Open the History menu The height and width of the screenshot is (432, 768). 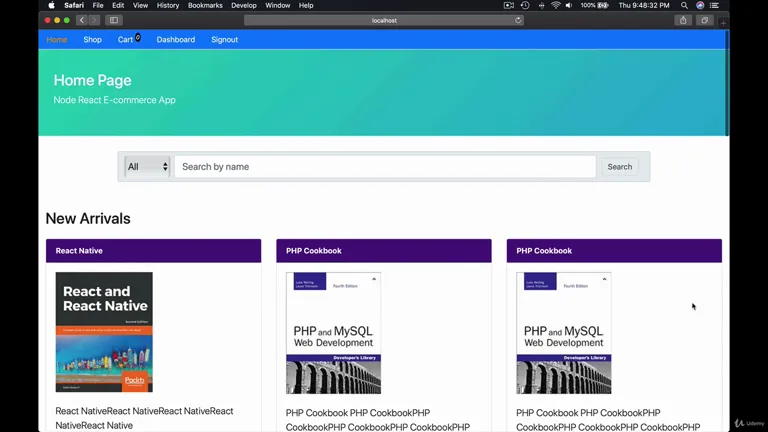168,5
